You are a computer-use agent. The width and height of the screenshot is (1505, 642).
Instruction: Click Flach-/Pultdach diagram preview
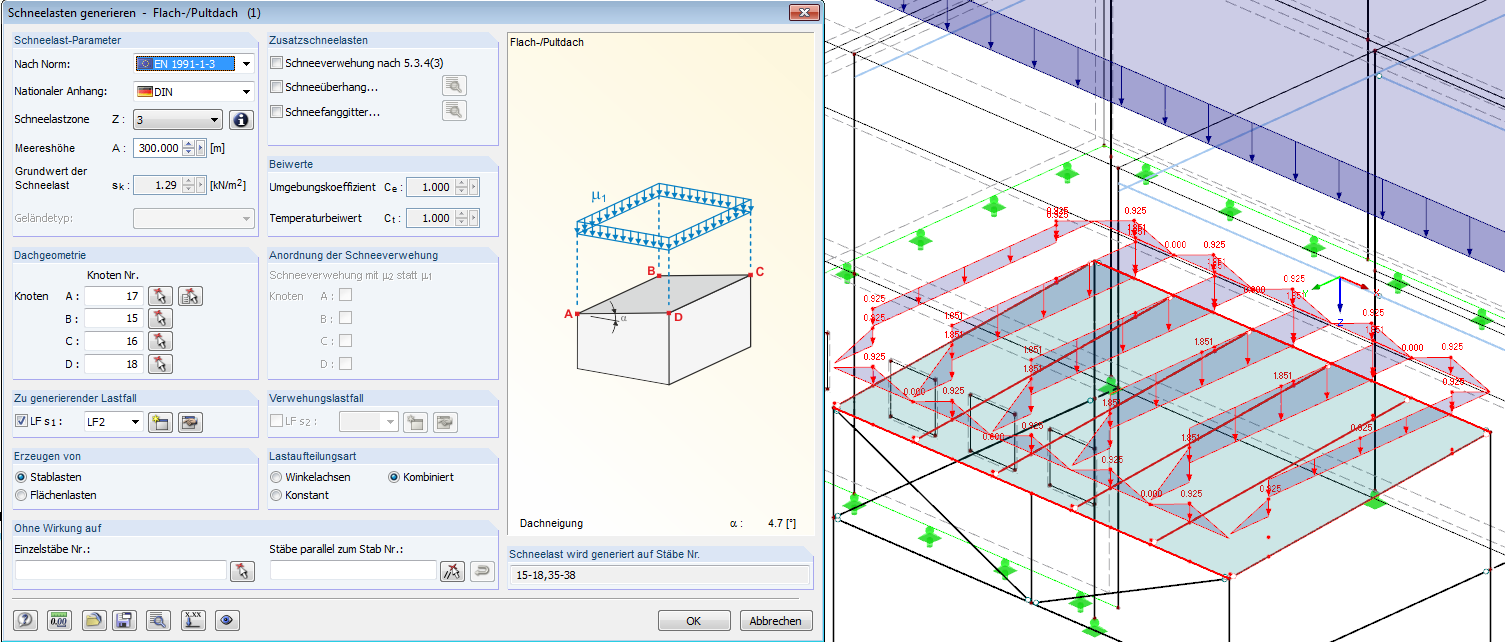pyautogui.click(x=662, y=285)
